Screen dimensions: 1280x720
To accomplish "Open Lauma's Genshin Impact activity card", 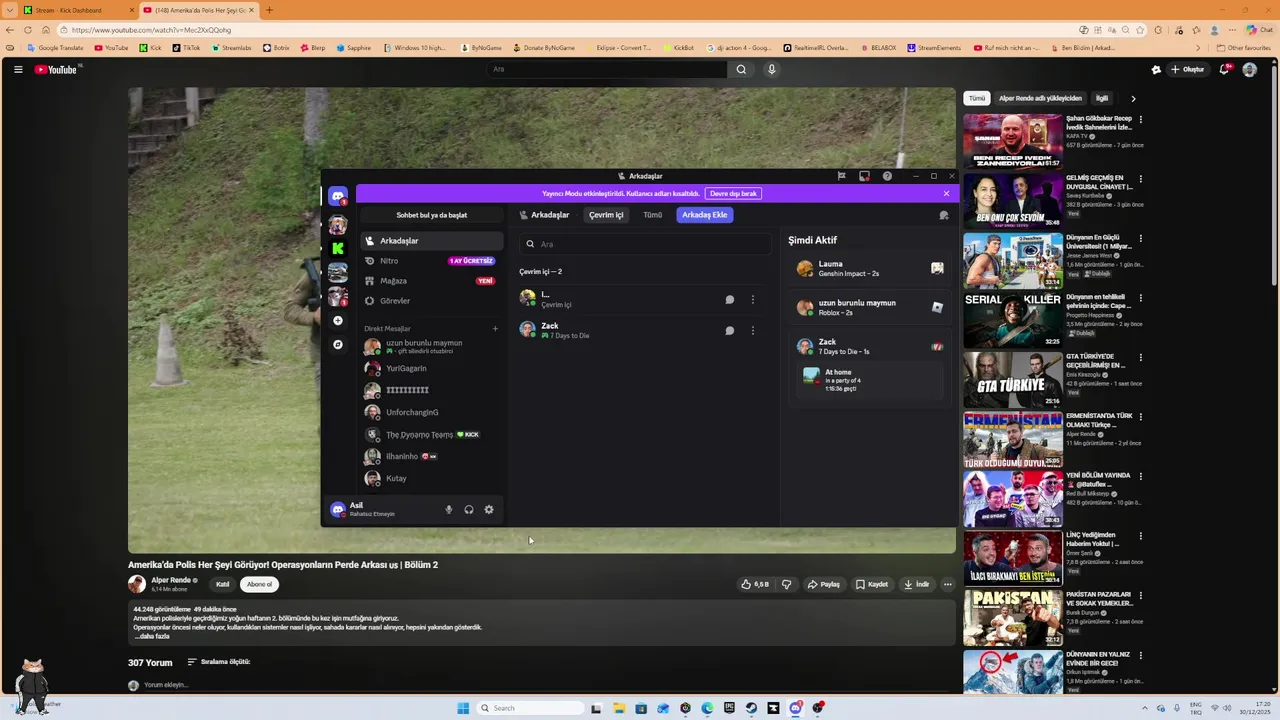I will [870, 268].
